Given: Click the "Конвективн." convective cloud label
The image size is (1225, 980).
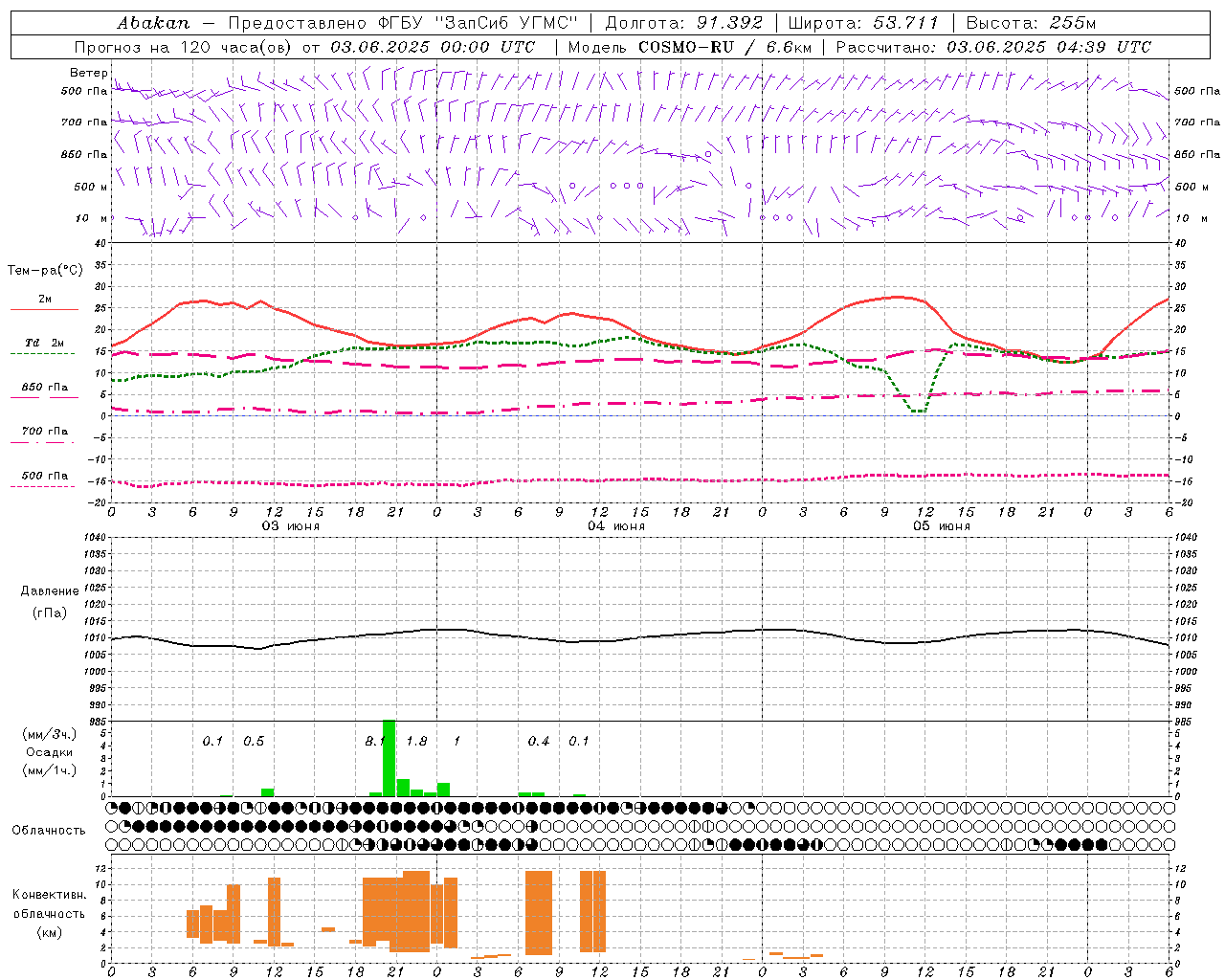Looking at the screenshot, I should (49, 895).
